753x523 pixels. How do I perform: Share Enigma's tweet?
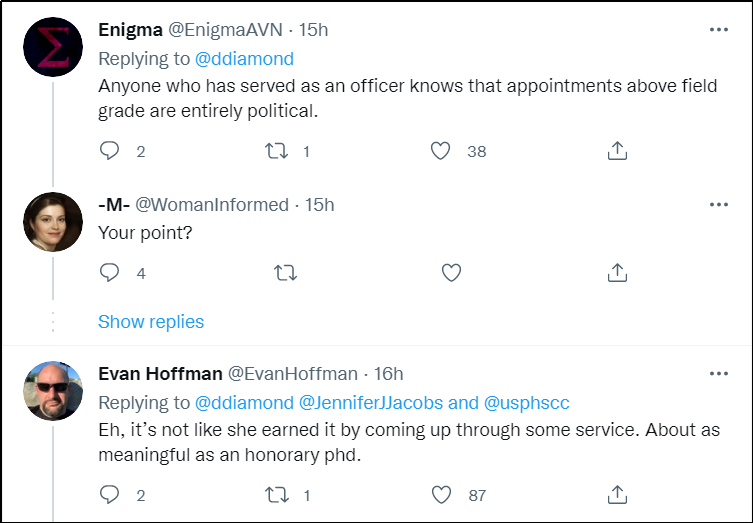coord(617,152)
